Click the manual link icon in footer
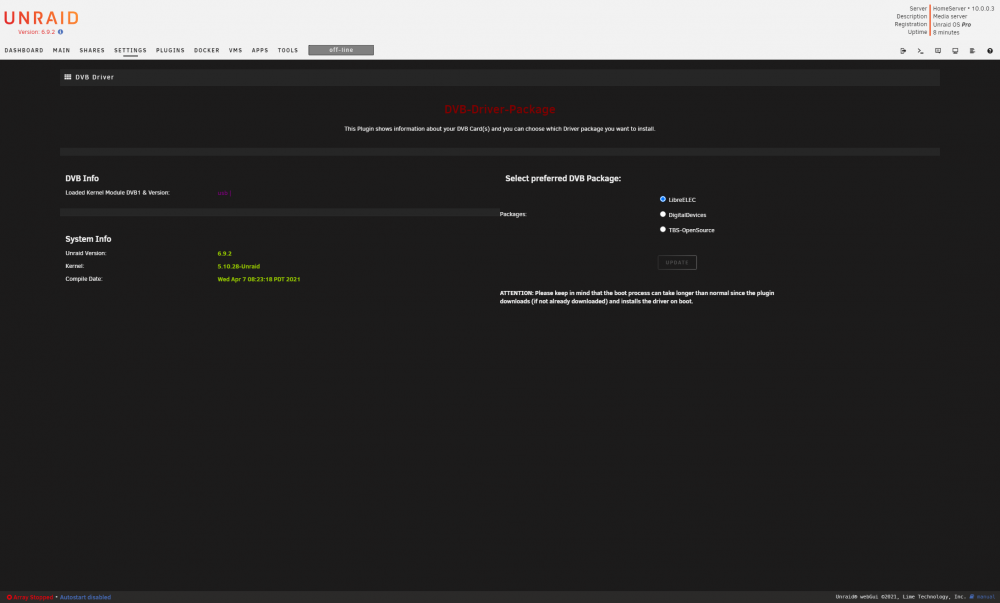The image size is (1000, 603). (x=972, y=597)
